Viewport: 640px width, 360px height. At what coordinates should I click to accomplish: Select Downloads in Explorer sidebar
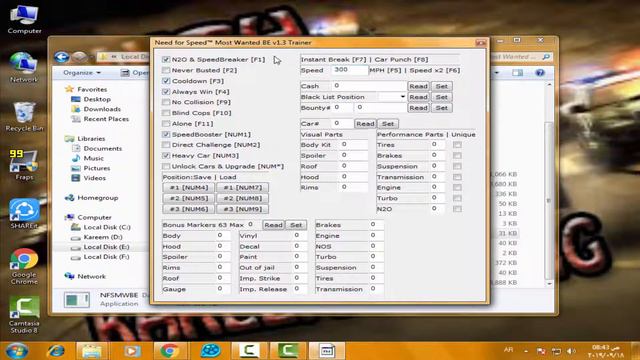(x=102, y=109)
